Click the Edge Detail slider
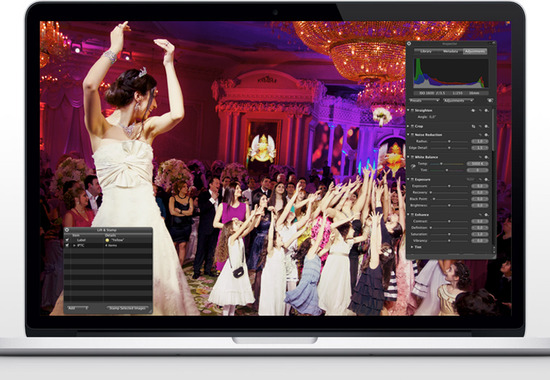This screenshot has width=550, height=380. [x=450, y=148]
